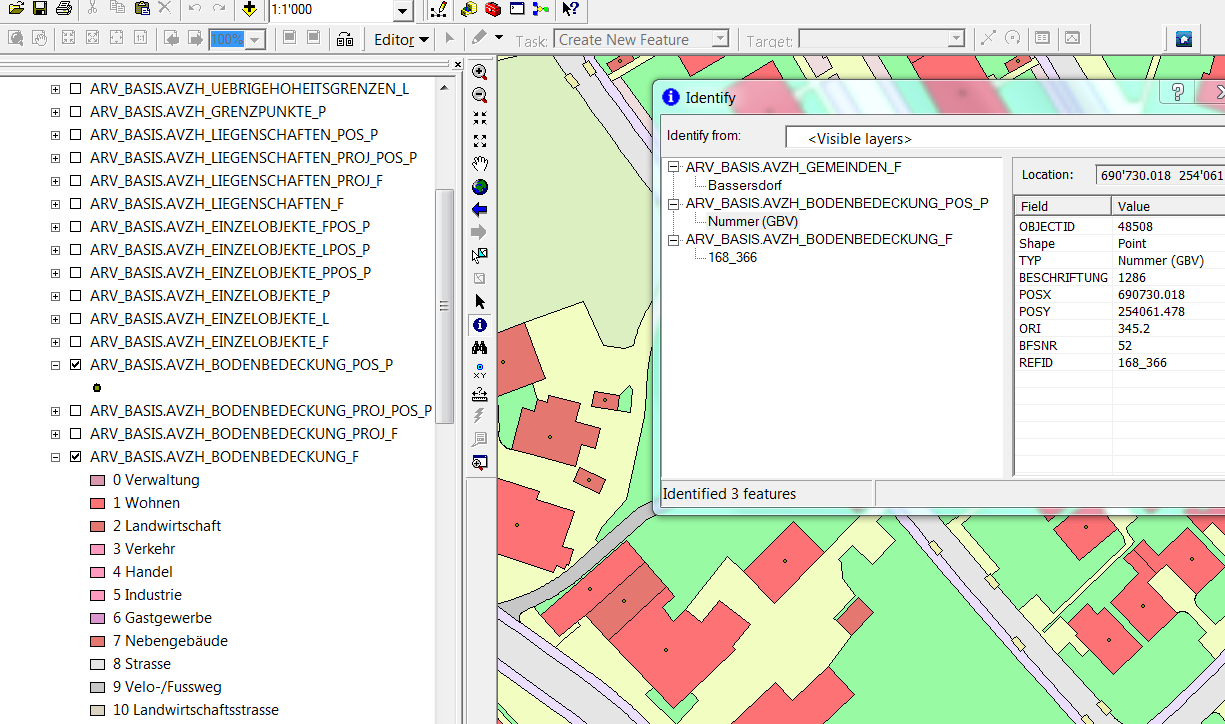Open ArcToolbox red toolbox icon
The height and width of the screenshot is (724, 1225).
tap(492, 10)
